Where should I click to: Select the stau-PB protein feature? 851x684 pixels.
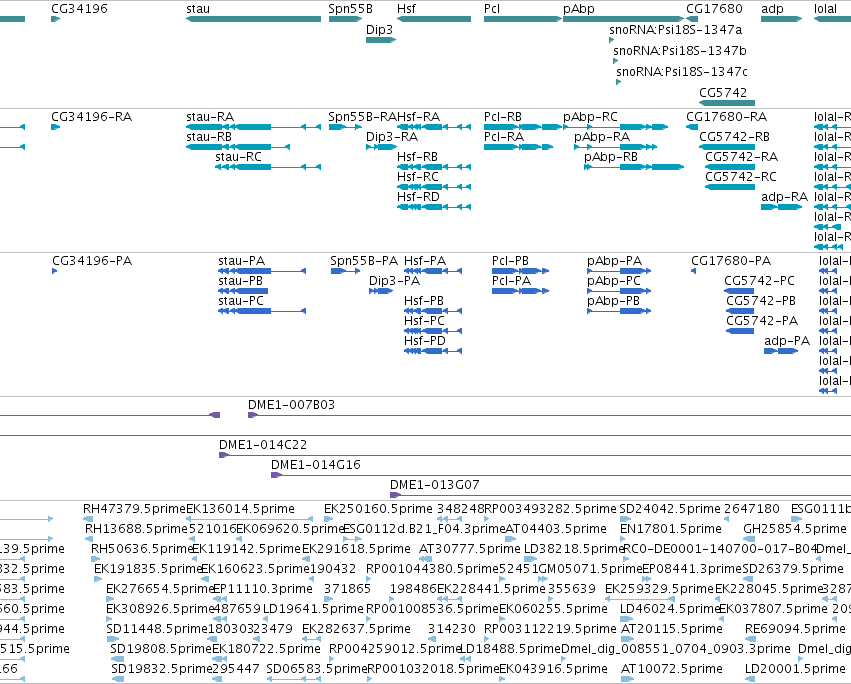pos(243,291)
